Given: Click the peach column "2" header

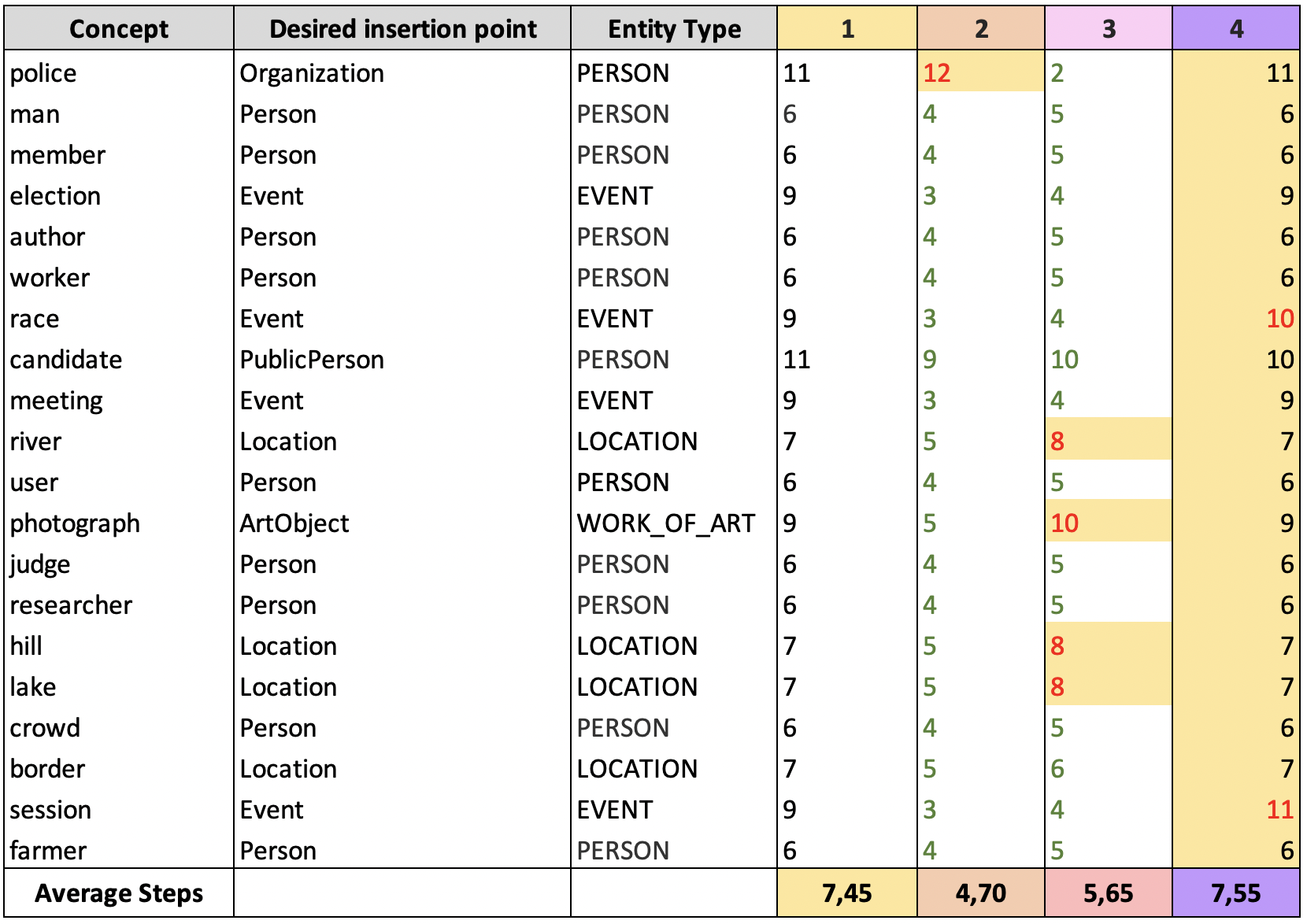Looking at the screenshot, I should (981, 29).
